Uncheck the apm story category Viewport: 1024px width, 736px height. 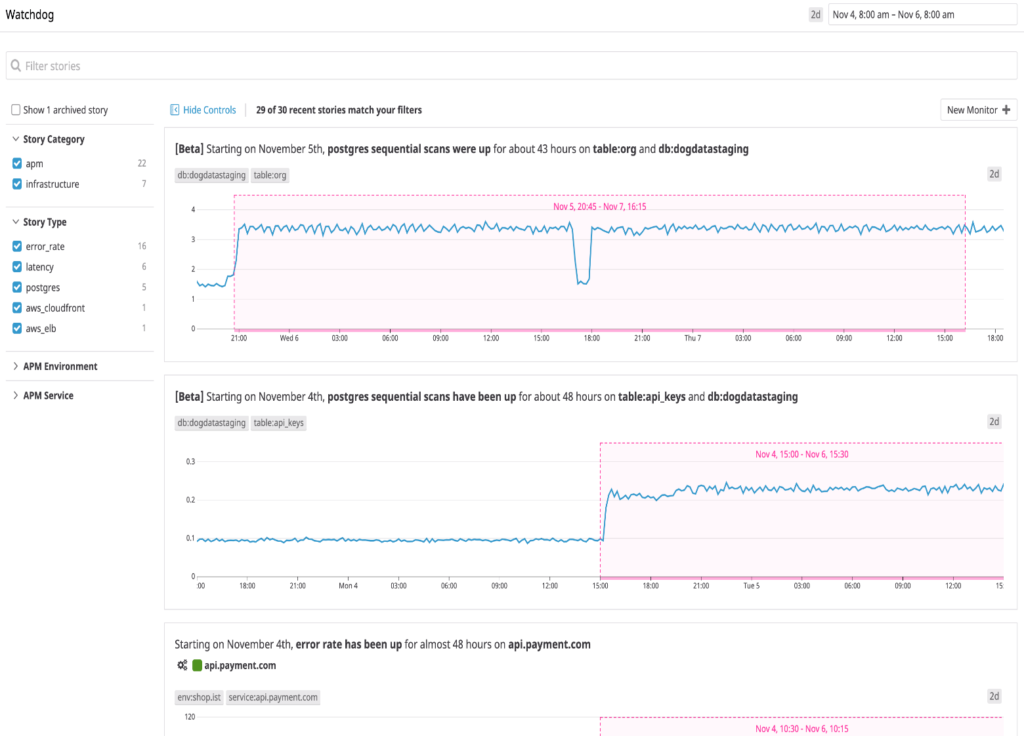(16, 163)
